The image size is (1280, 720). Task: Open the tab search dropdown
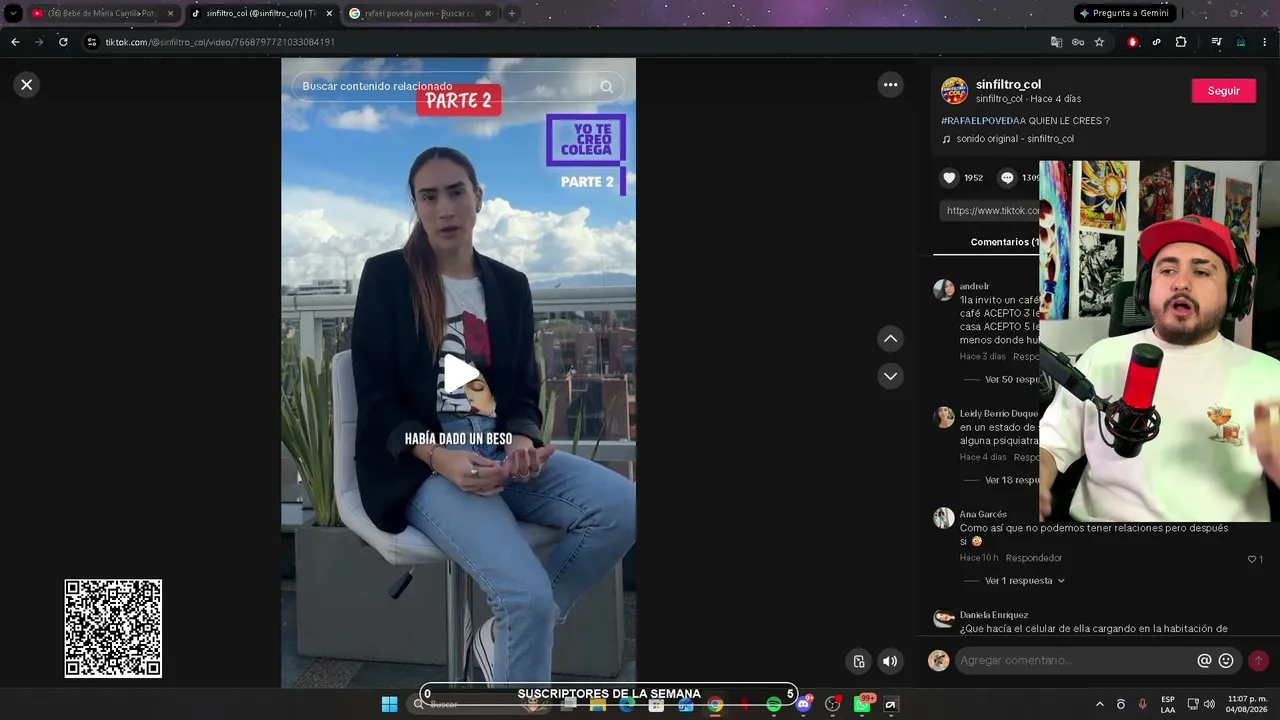coord(13,14)
